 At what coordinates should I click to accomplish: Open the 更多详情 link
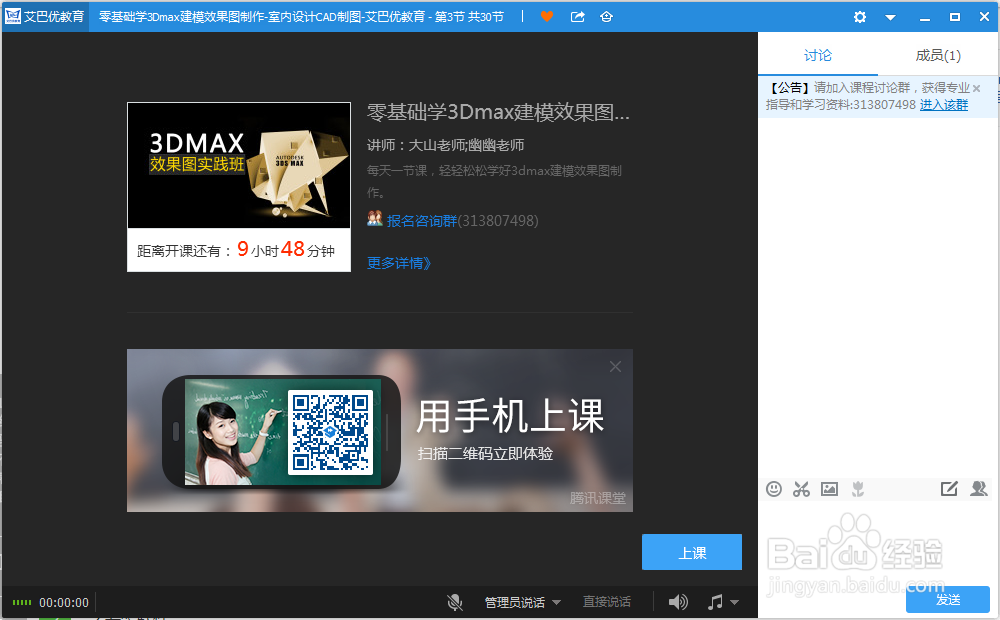(399, 263)
